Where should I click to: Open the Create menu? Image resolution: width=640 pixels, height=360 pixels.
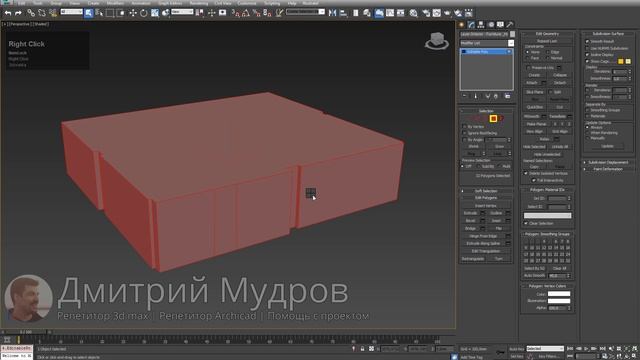(93, 3)
